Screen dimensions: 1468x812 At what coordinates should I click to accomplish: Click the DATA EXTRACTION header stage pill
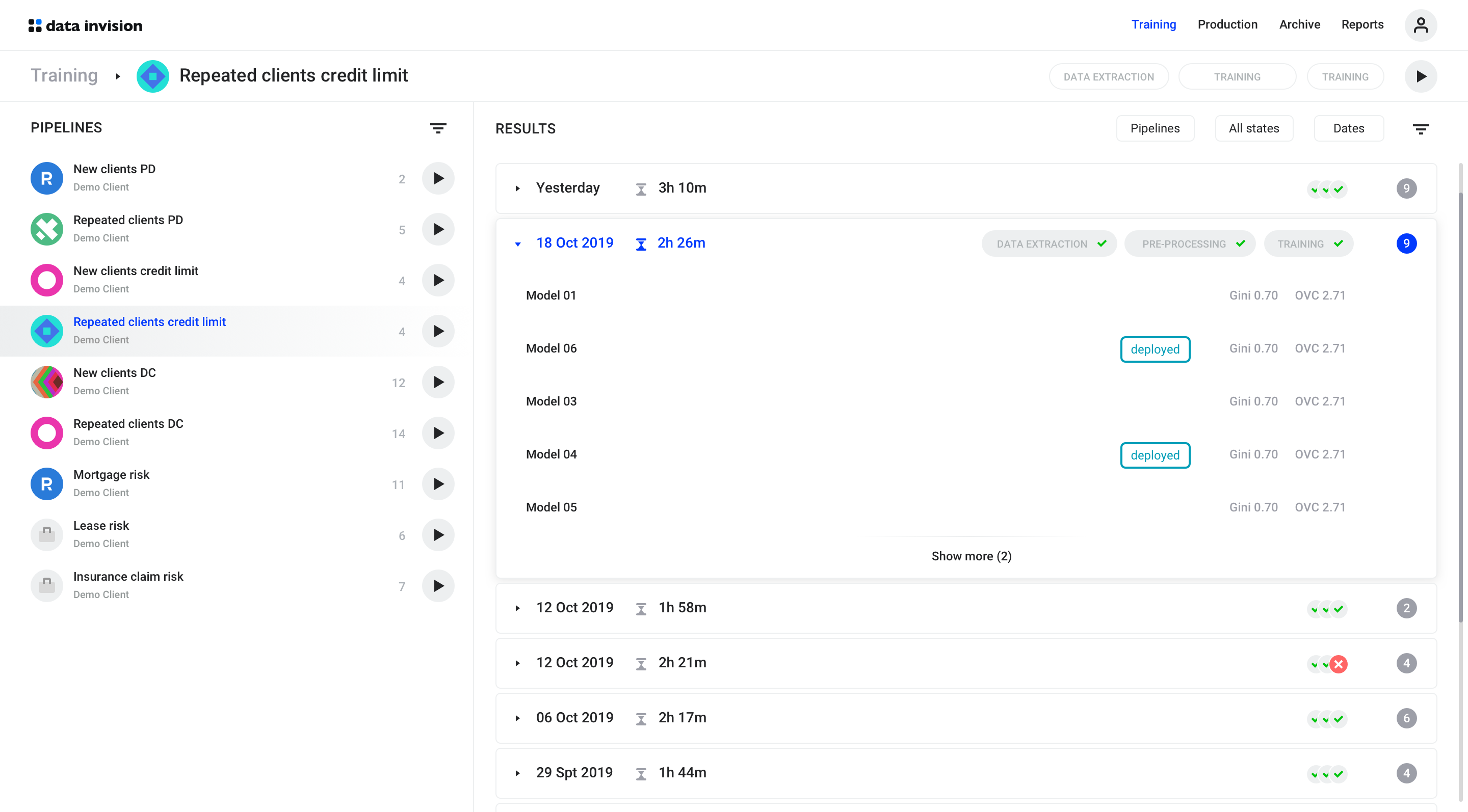1109,77
